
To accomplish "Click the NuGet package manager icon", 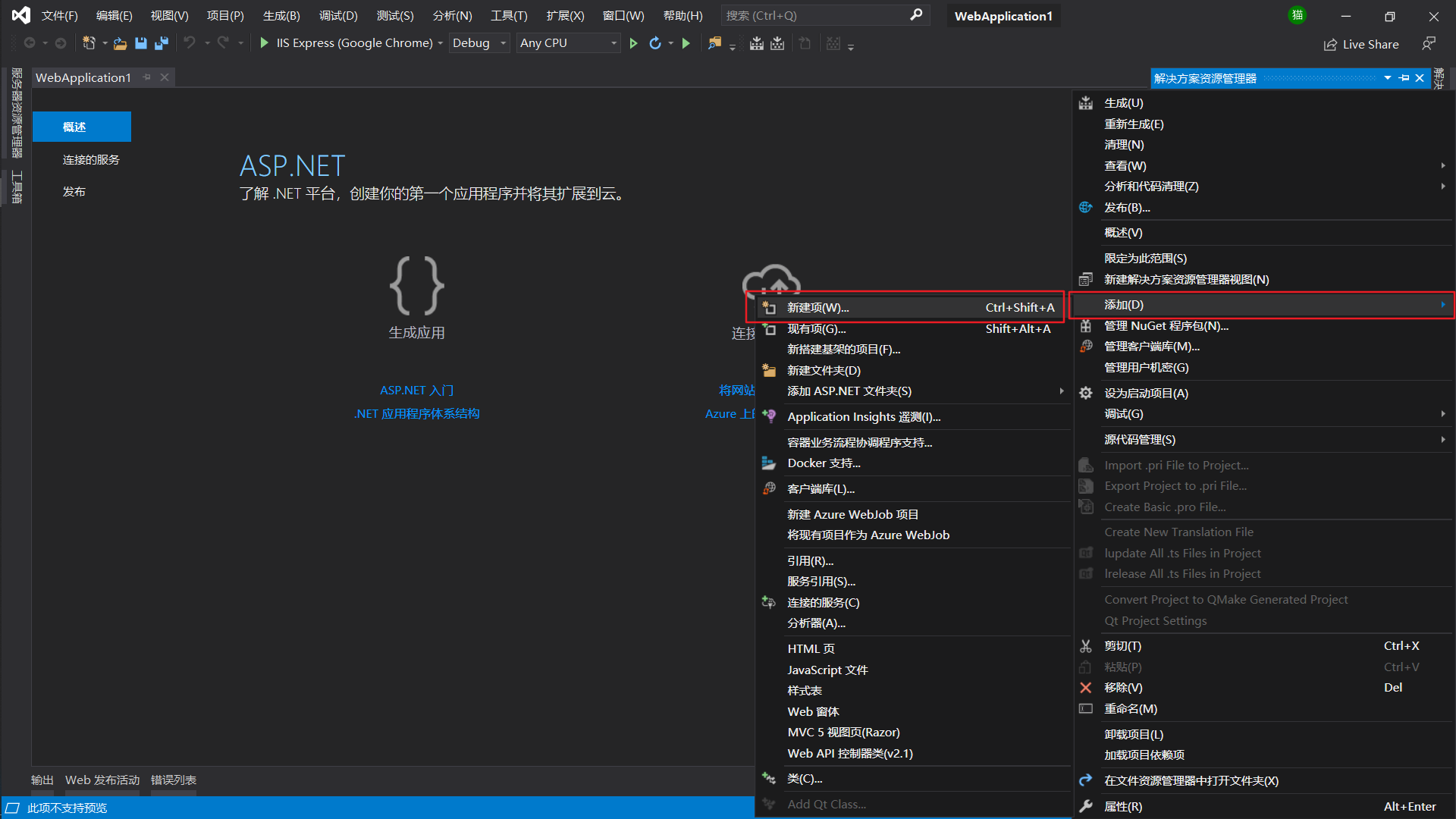I will pos(1085,326).
